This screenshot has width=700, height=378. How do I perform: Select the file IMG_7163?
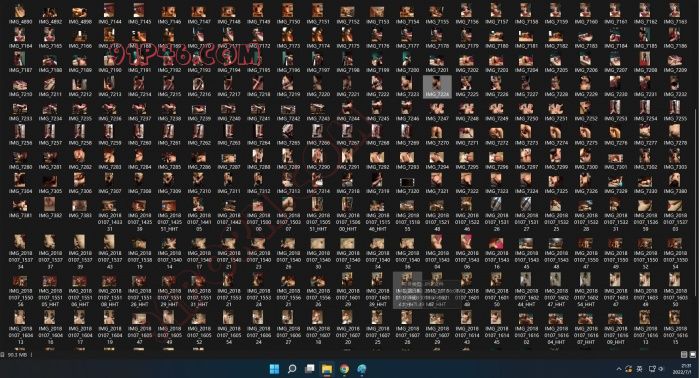coord(675,13)
